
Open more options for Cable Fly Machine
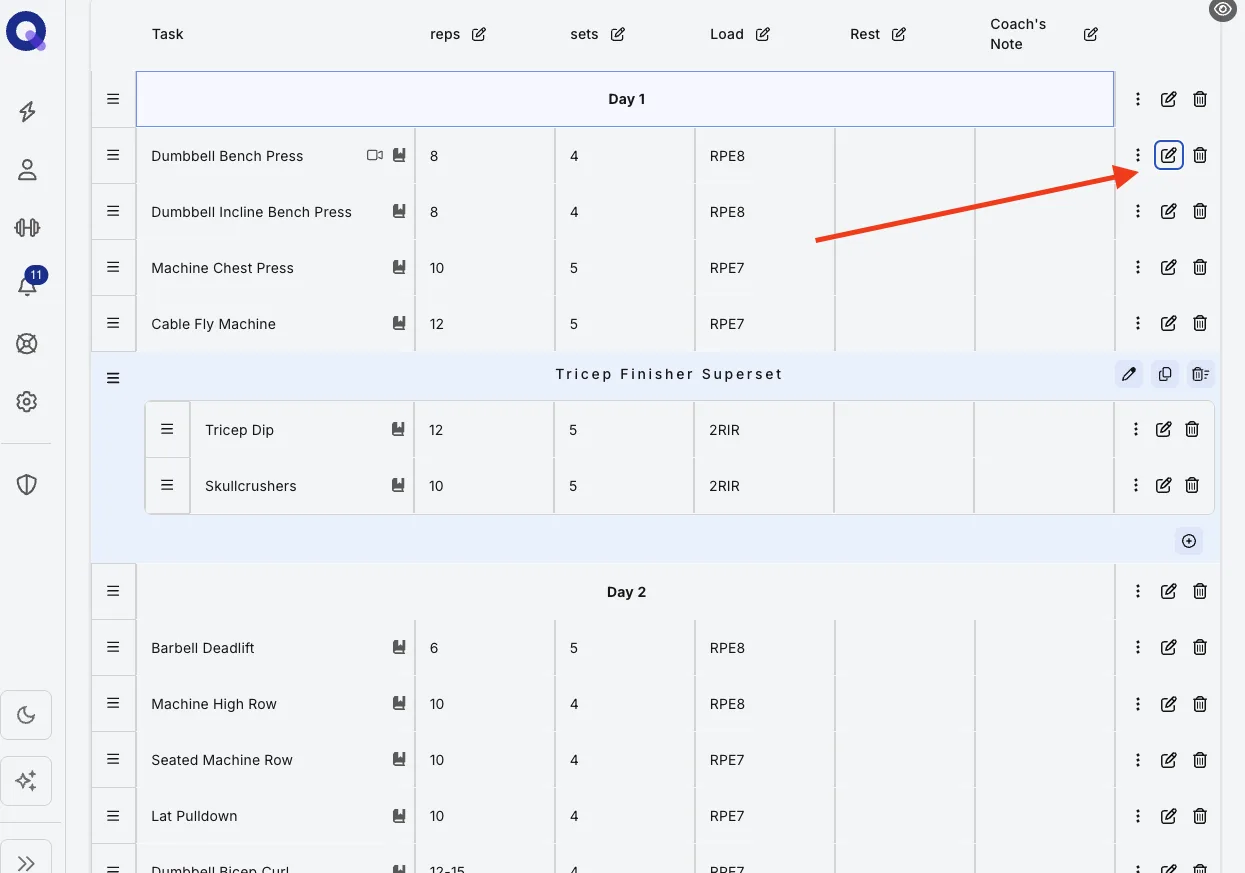coord(1138,323)
